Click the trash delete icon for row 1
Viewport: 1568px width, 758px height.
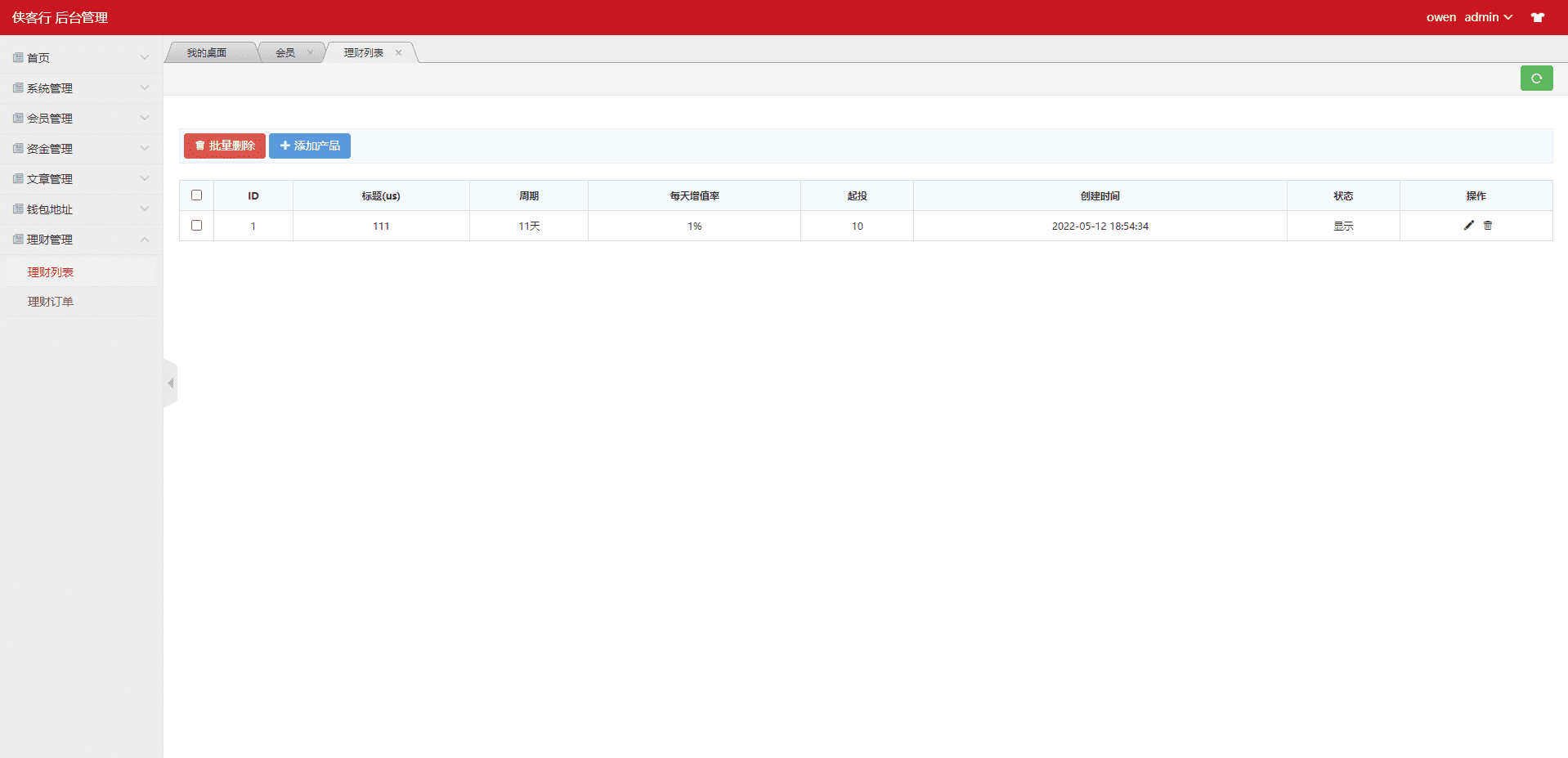(x=1488, y=226)
